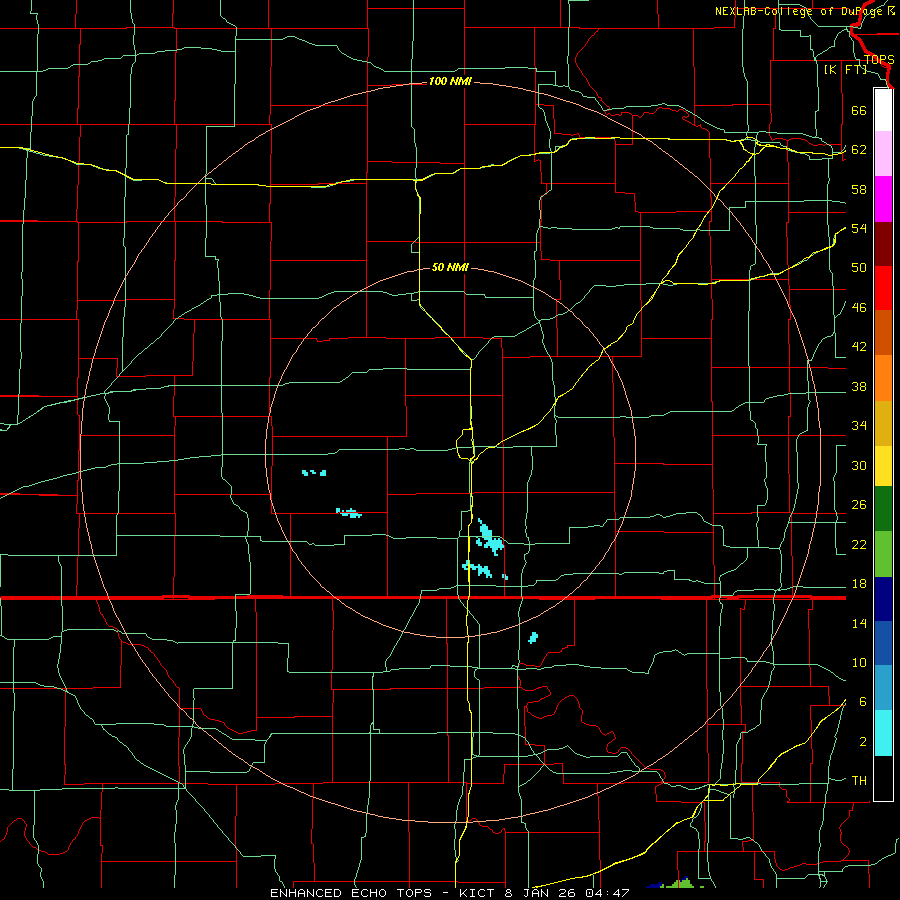This screenshot has width=900, height=900.
Task: Select the yellow legend color block
Action: tap(883, 466)
